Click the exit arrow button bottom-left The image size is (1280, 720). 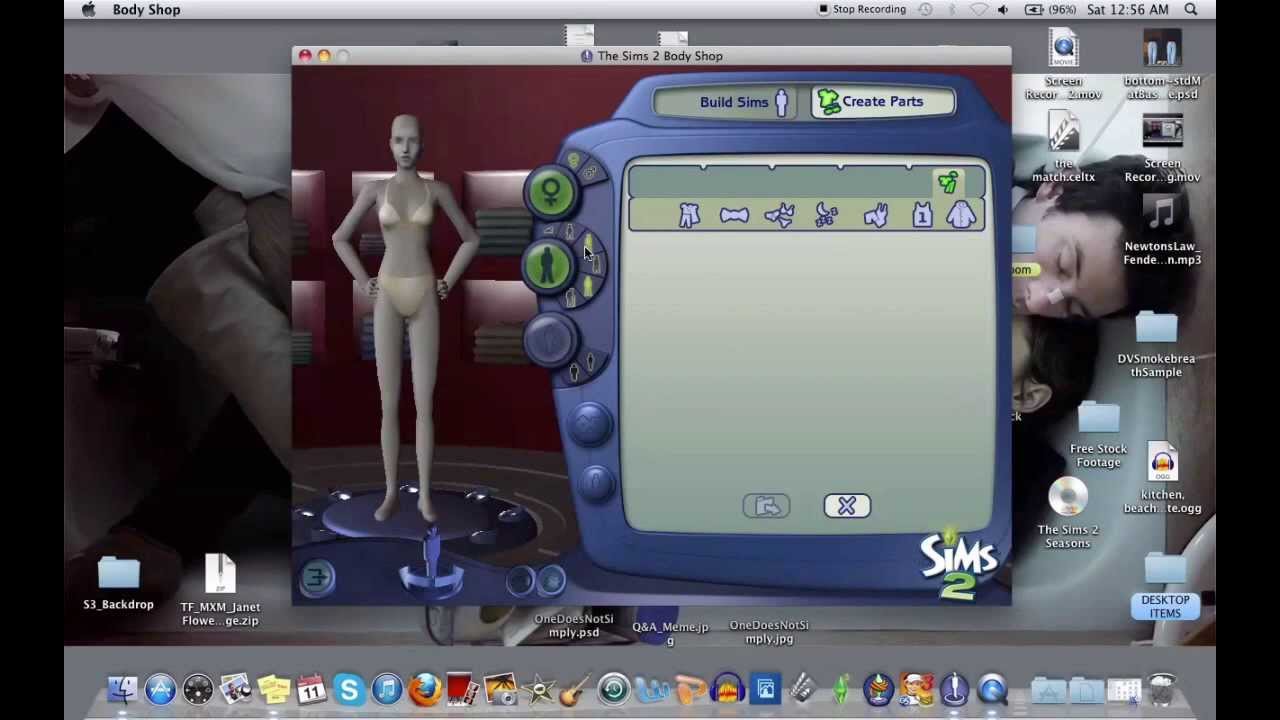point(317,577)
